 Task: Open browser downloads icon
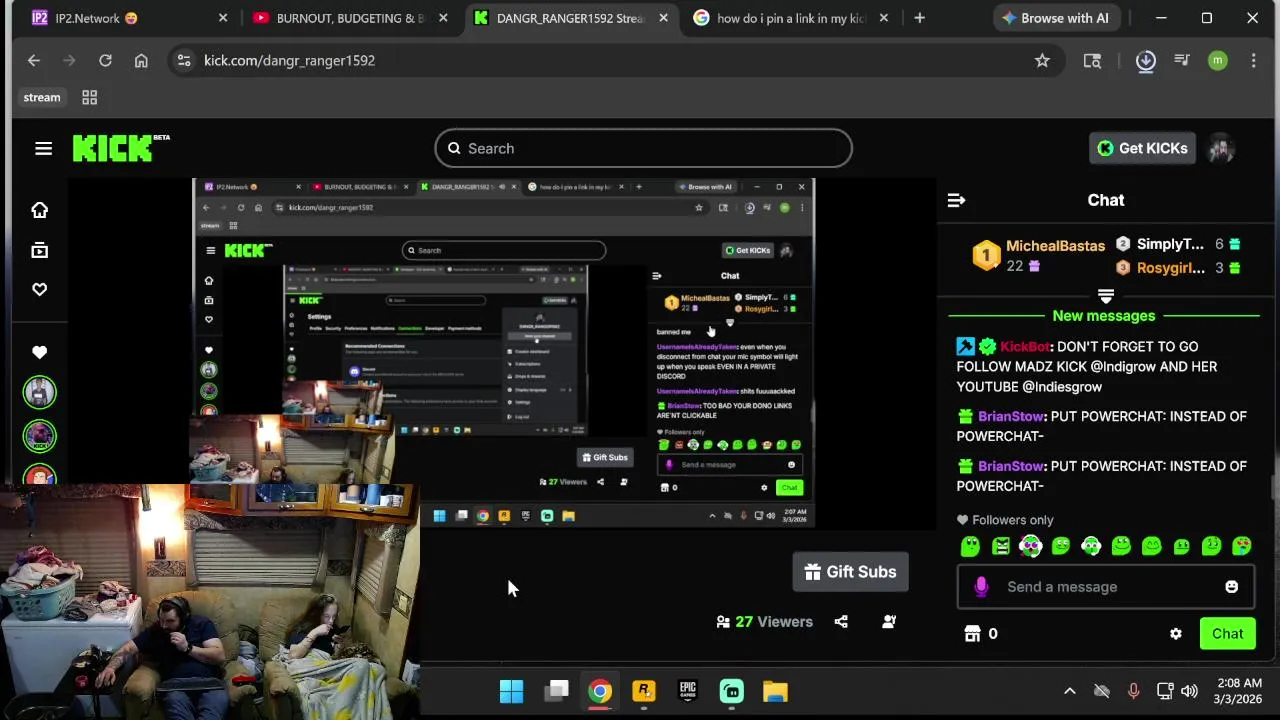tap(1146, 61)
